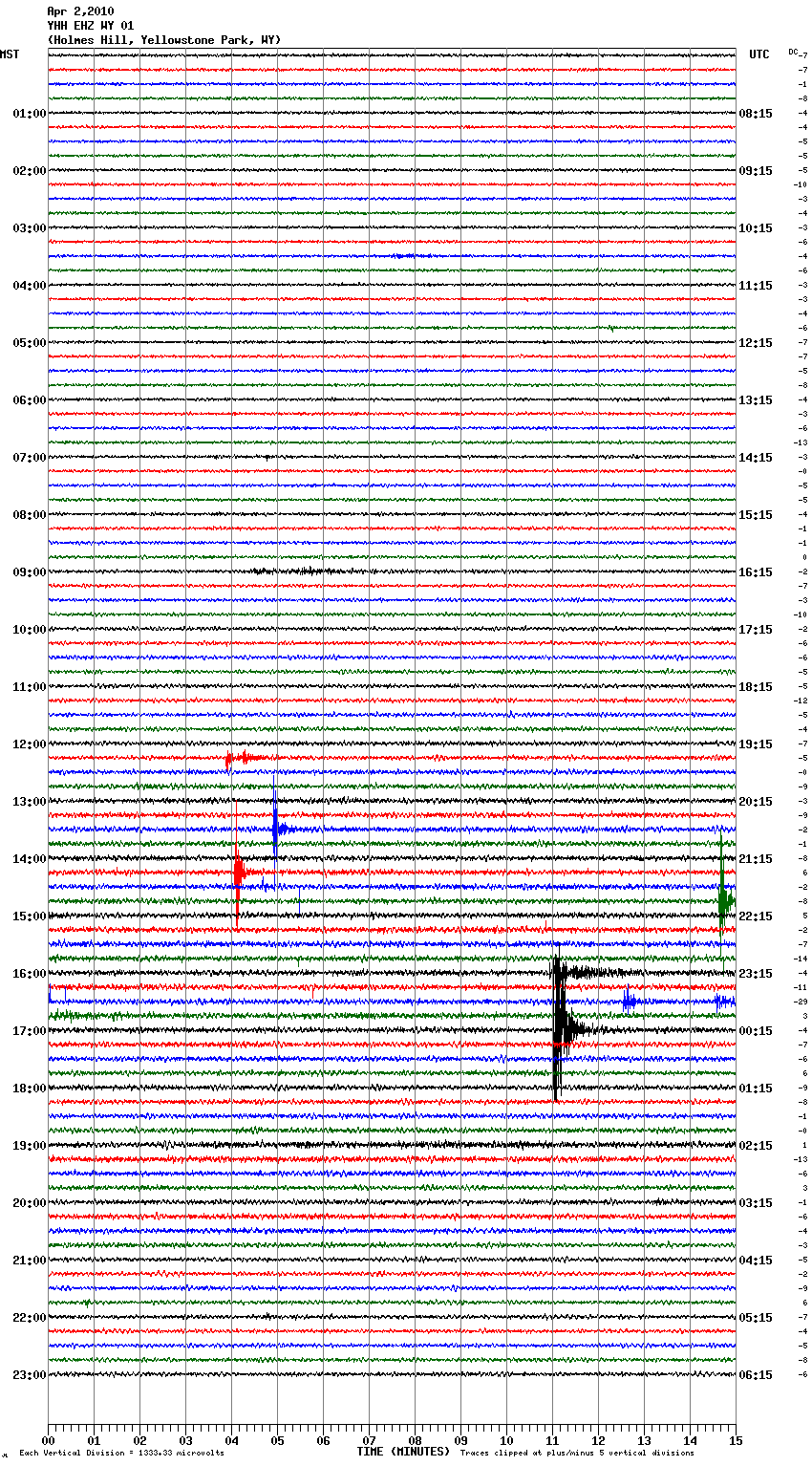Click the 12:15 UTC time label

pos(756,343)
